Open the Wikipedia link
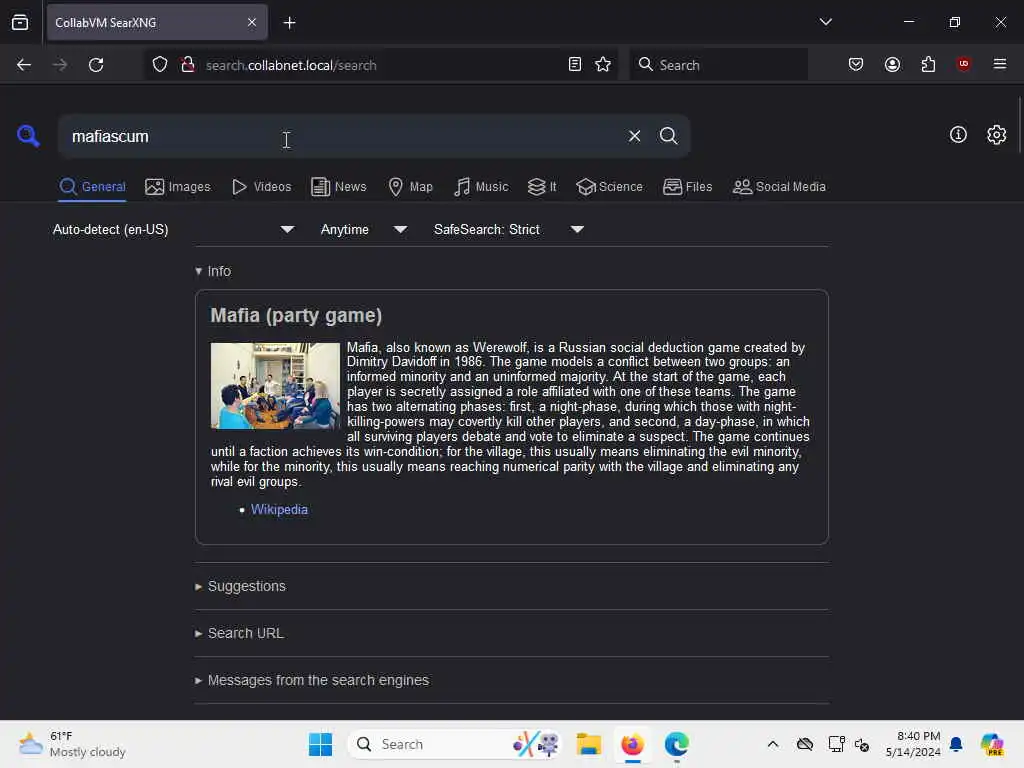This screenshot has width=1024, height=768. (x=279, y=509)
